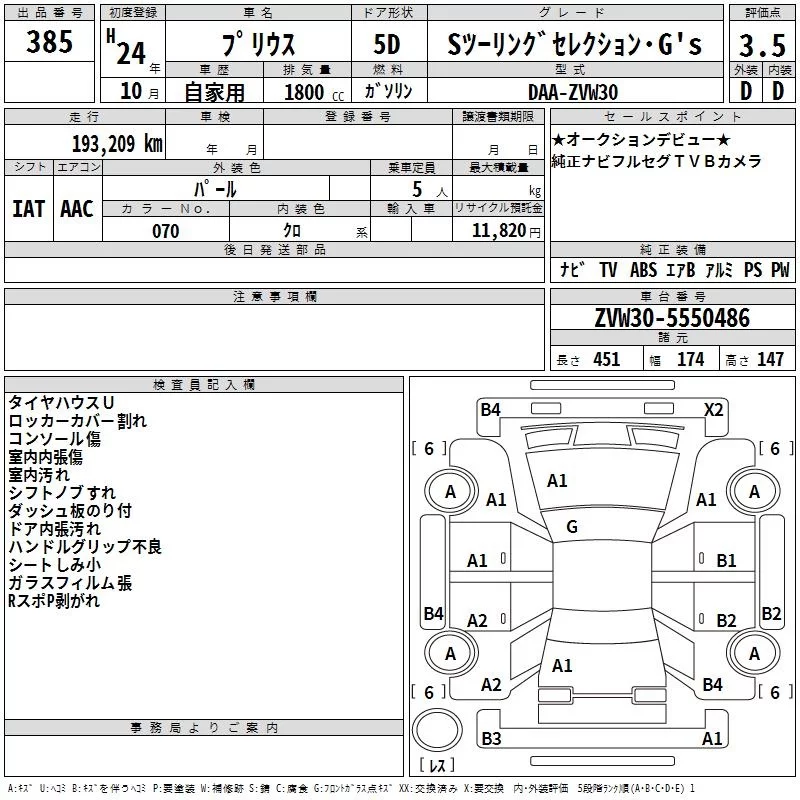Click the "検査員記入欄" section header

coord(204,385)
